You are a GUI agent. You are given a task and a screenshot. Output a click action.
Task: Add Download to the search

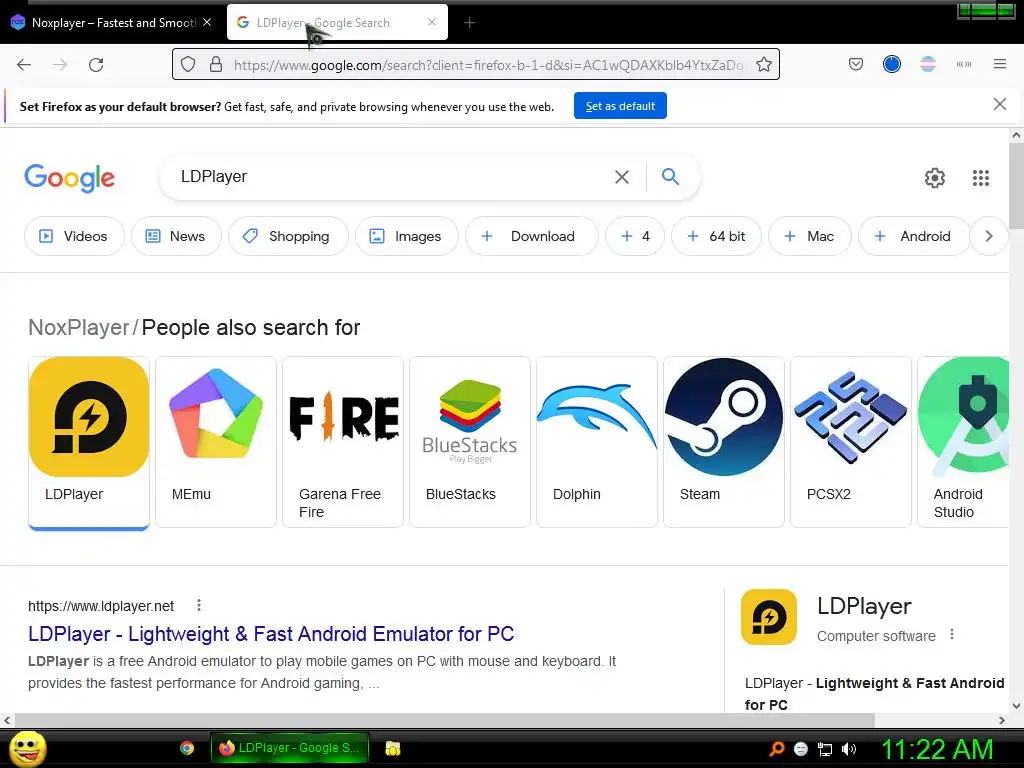[532, 236]
